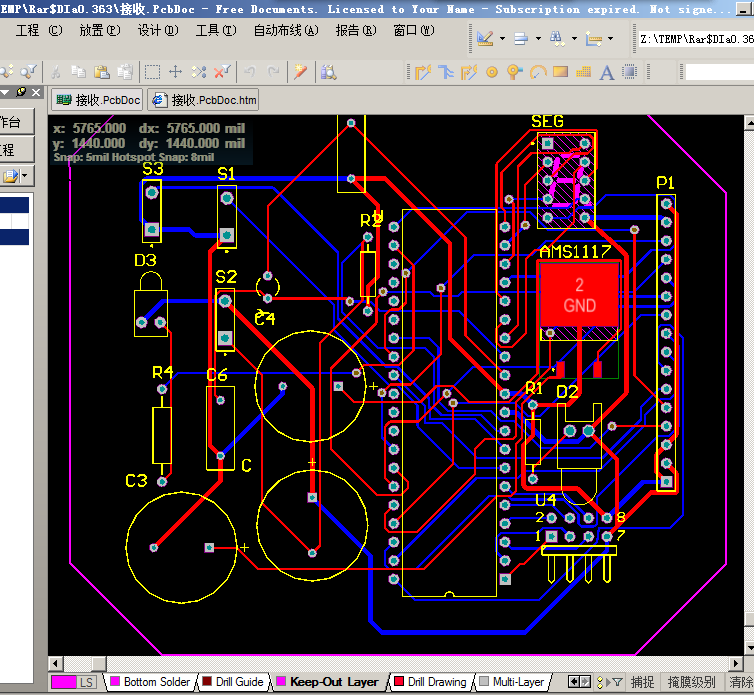Viewport: 754px width, 695px height.
Task: Click the Drill Guide dark red color swatch
Action: click(207, 681)
